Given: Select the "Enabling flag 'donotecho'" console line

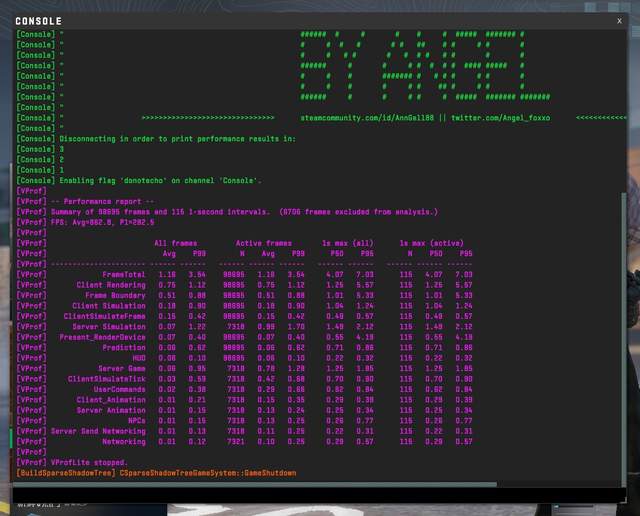Looking at the screenshot, I should point(139,180).
